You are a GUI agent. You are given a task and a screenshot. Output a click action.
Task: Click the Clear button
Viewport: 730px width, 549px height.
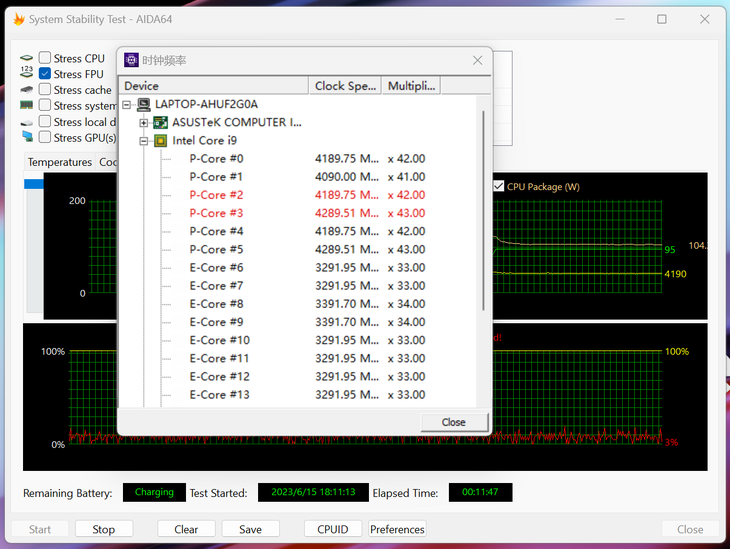point(186,529)
